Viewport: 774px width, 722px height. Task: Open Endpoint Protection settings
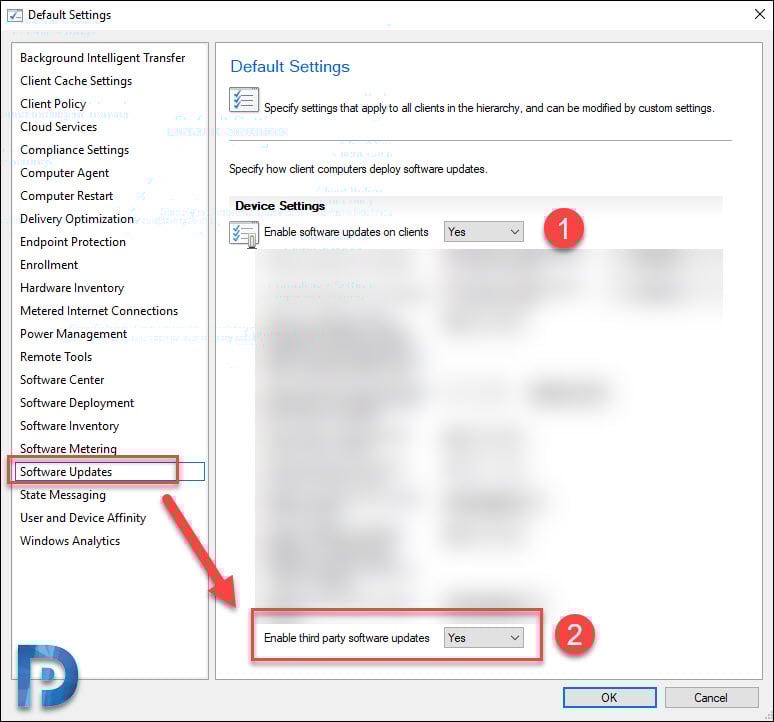coord(73,242)
